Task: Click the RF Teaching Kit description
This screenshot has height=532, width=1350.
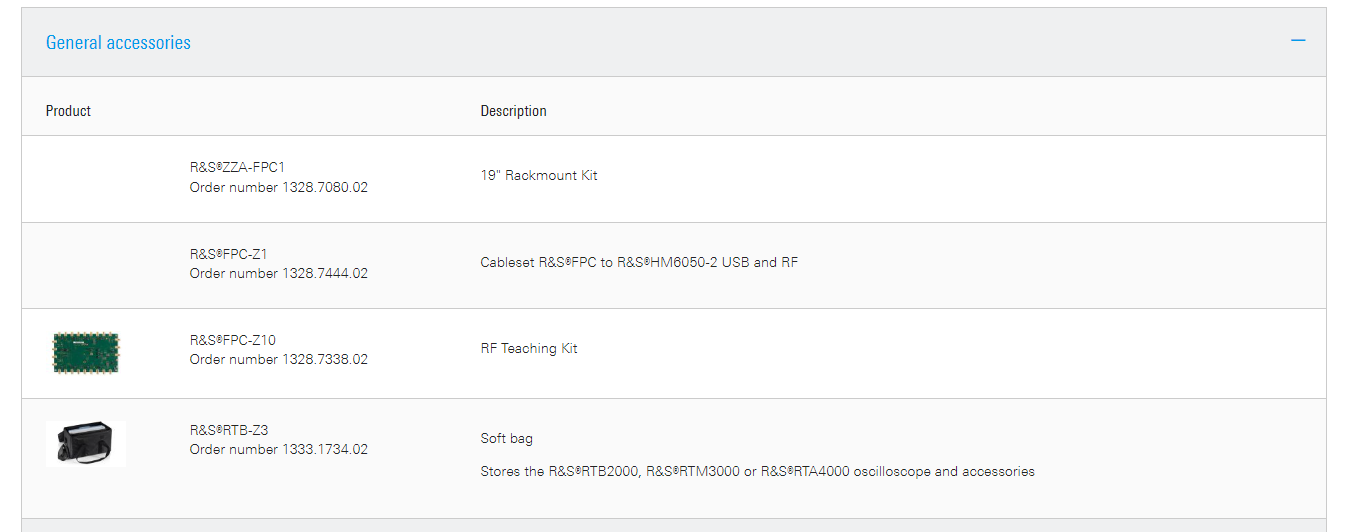Action: (529, 349)
